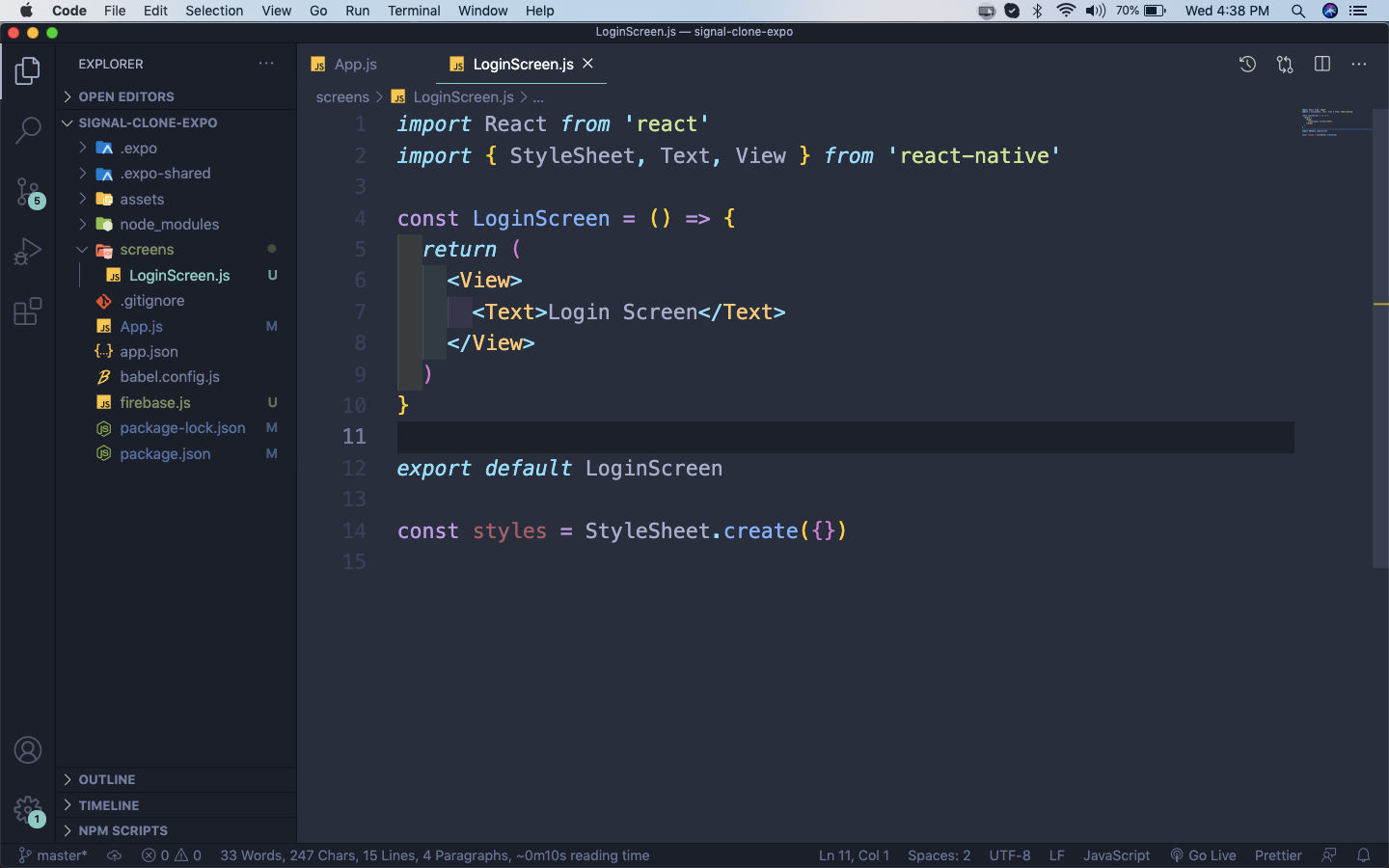Screen dimensions: 1389x868
Task: Open the Manage gear icon
Action: point(28,810)
